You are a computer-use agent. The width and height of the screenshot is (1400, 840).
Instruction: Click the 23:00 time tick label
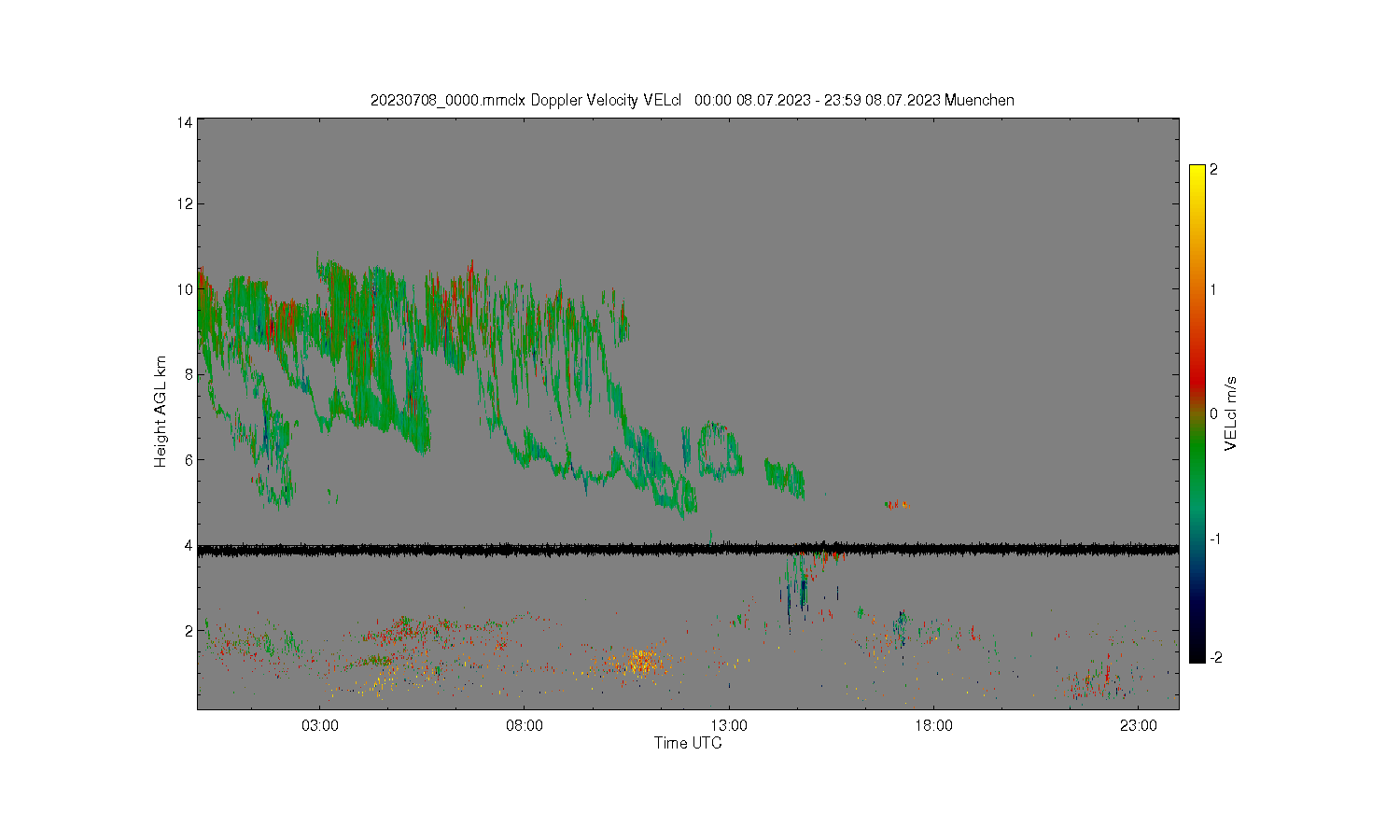tap(1138, 726)
